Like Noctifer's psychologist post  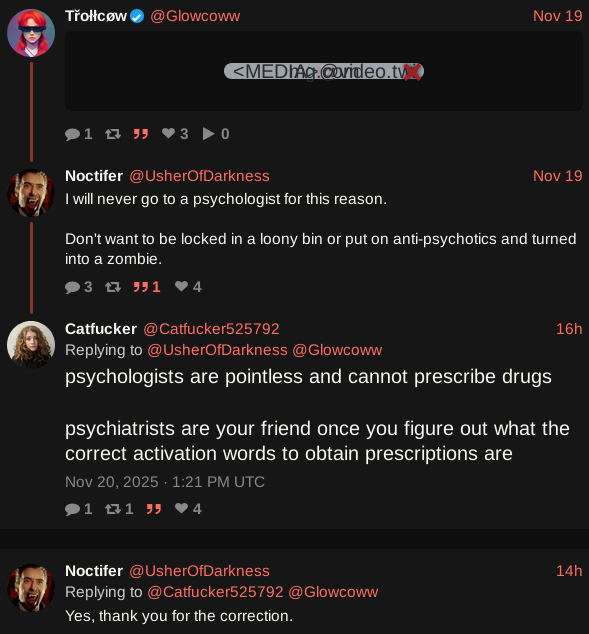pos(181,286)
